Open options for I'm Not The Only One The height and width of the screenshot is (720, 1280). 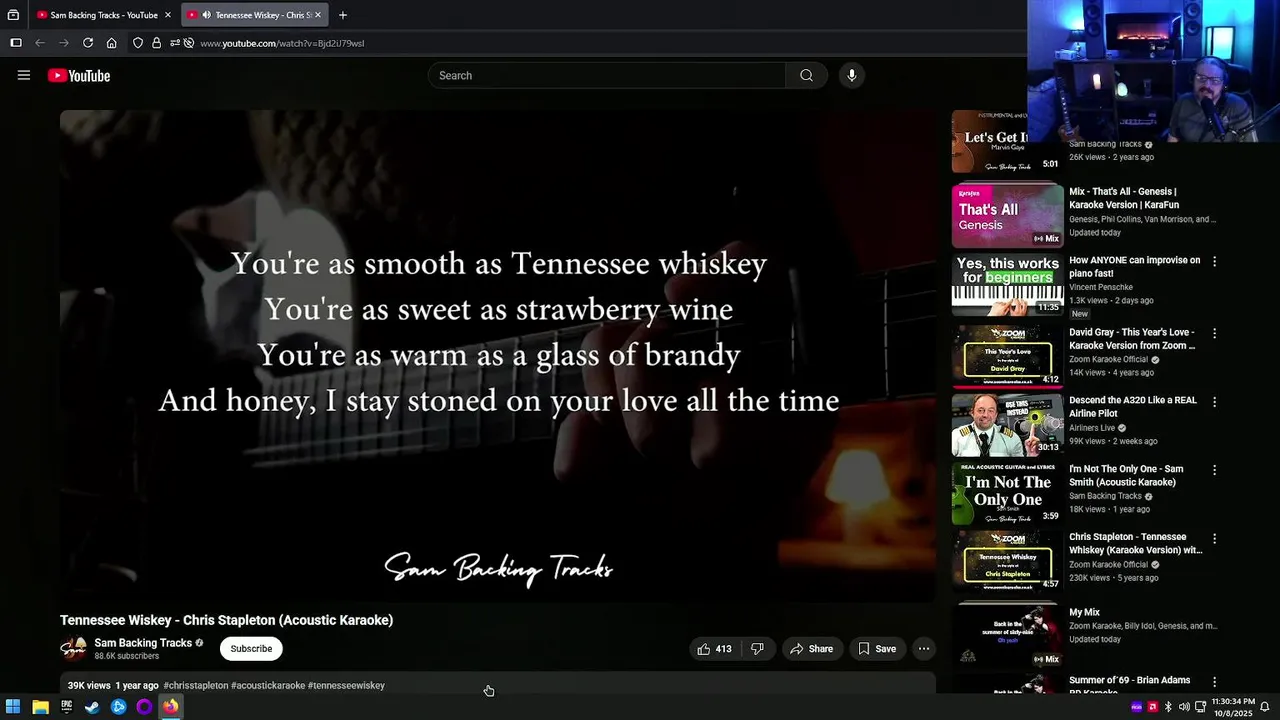click(1215, 470)
